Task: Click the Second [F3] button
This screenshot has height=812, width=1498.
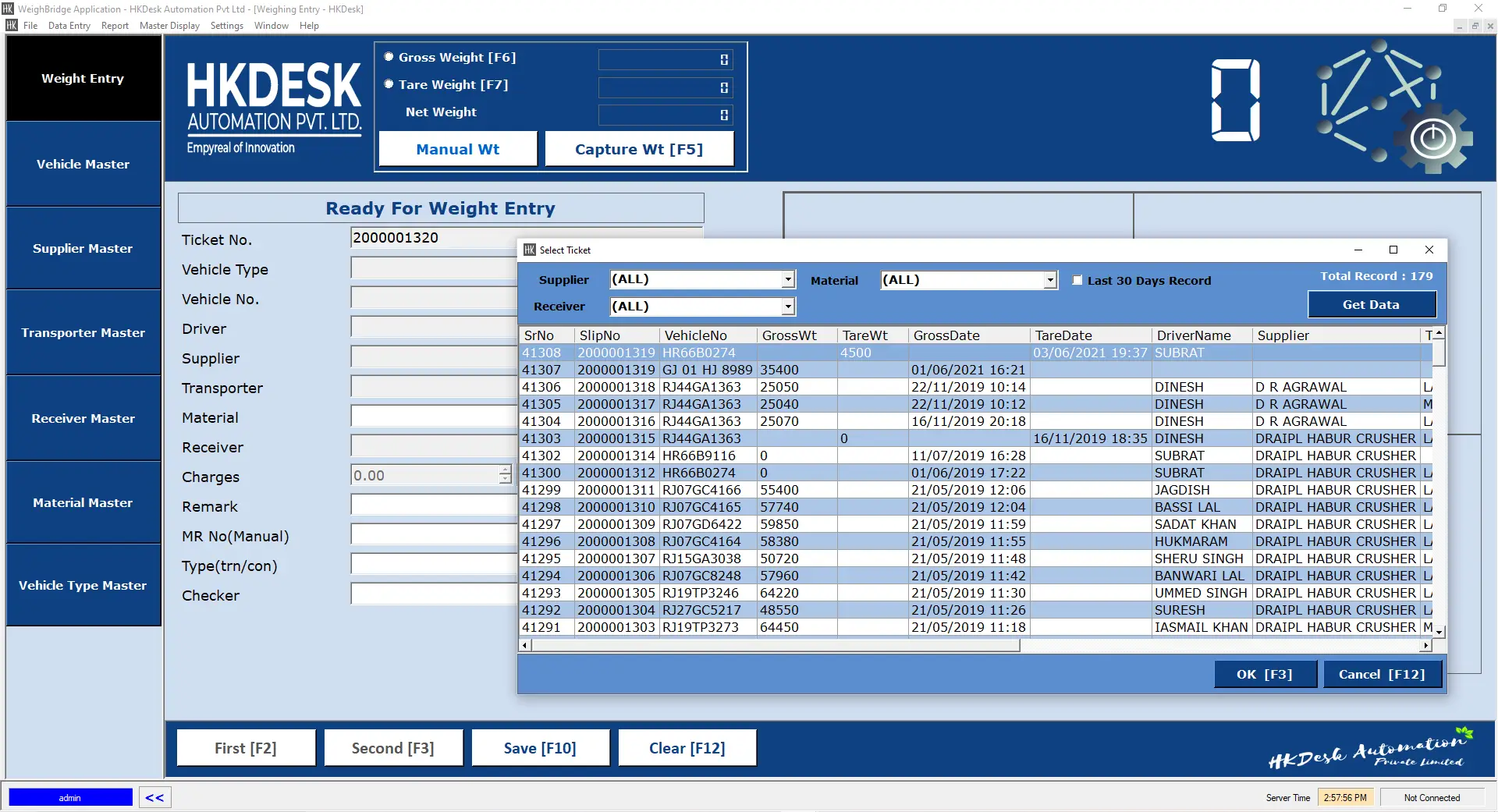Action: tap(393, 748)
